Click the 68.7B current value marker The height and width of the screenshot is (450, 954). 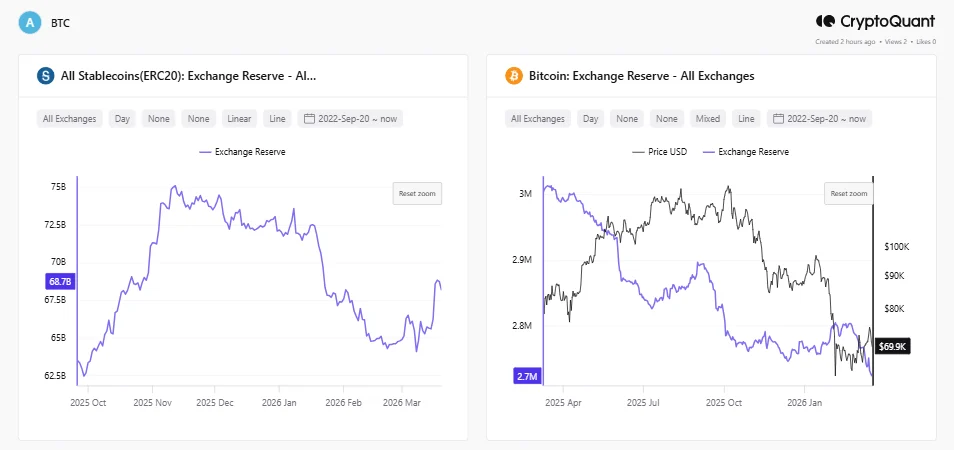click(59, 283)
